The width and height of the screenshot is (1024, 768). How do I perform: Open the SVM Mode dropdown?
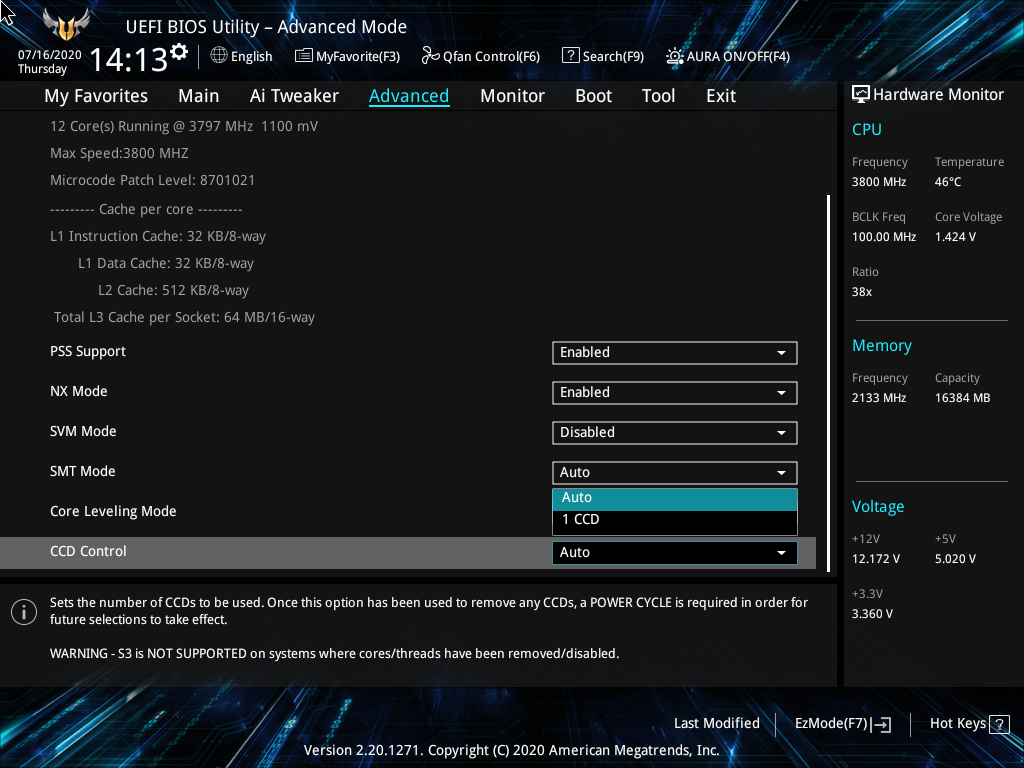point(675,432)
